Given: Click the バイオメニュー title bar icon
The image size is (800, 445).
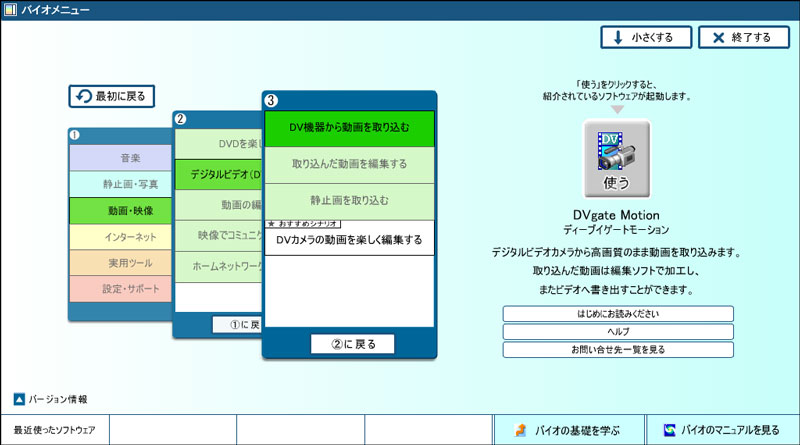Looking at the screenshot, I should click(x=9, y=10).
